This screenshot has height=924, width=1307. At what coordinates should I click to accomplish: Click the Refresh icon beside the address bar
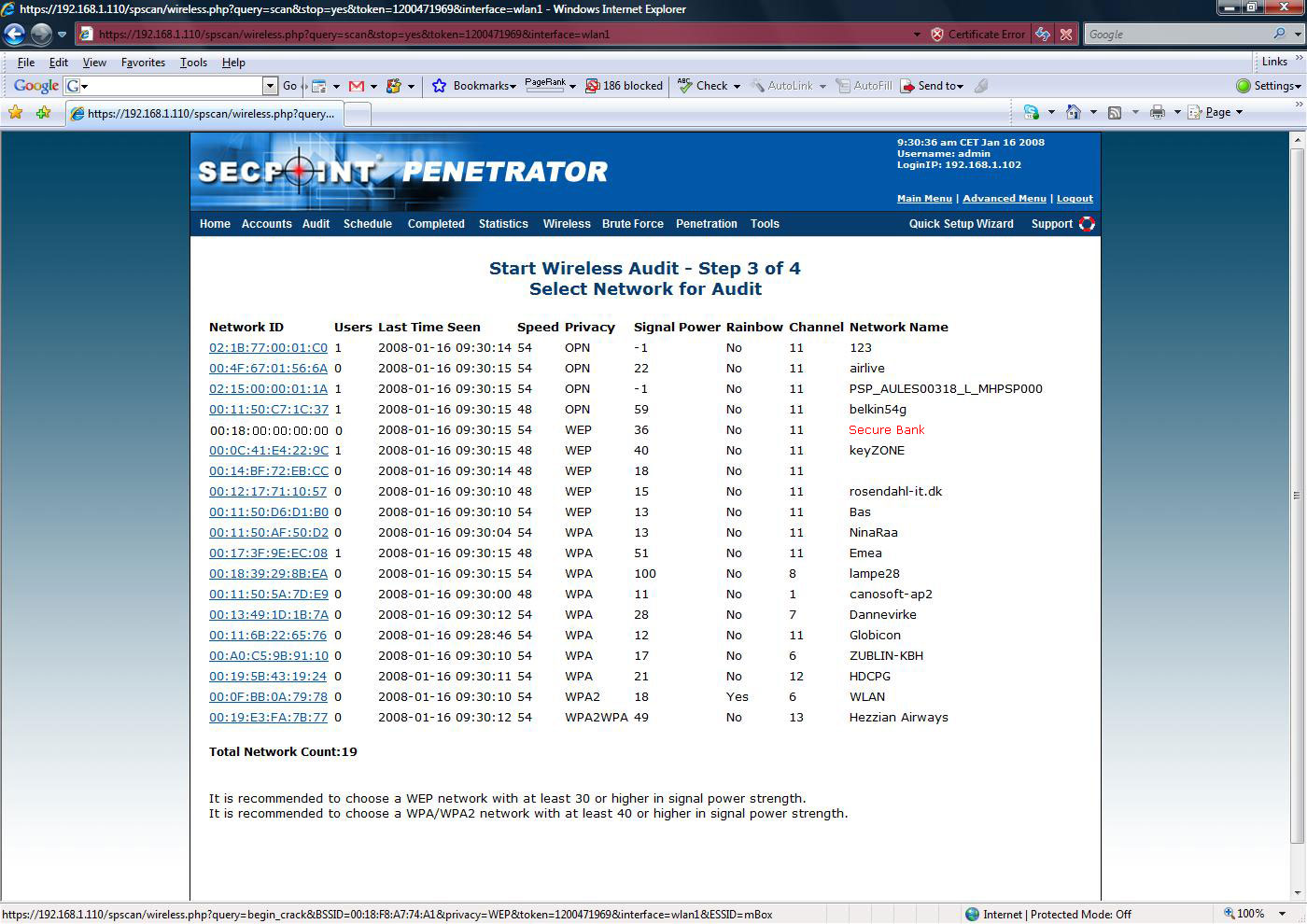point(1043,35)
